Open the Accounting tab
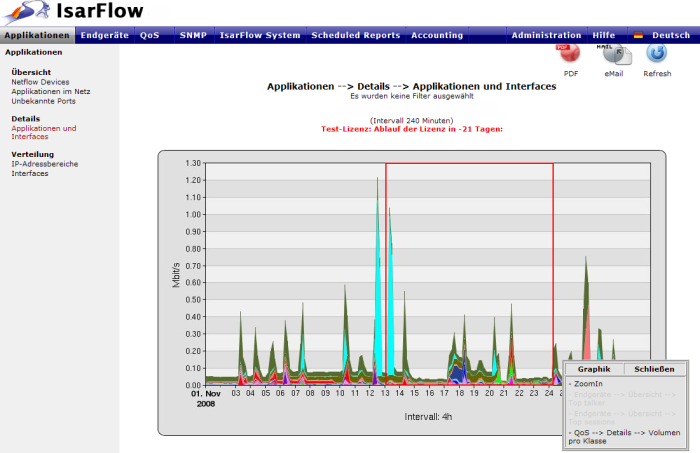 (437, 35)
